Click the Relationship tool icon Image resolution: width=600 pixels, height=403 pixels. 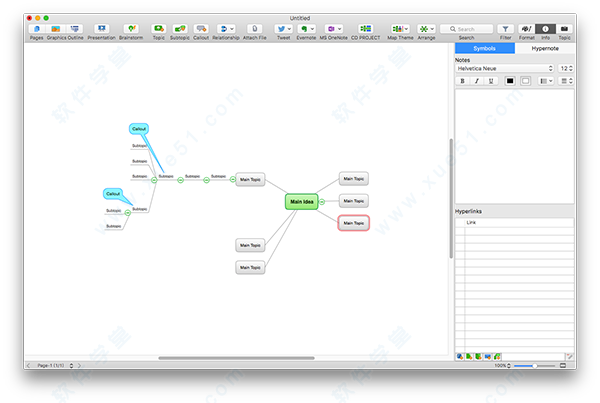[224, 29]
